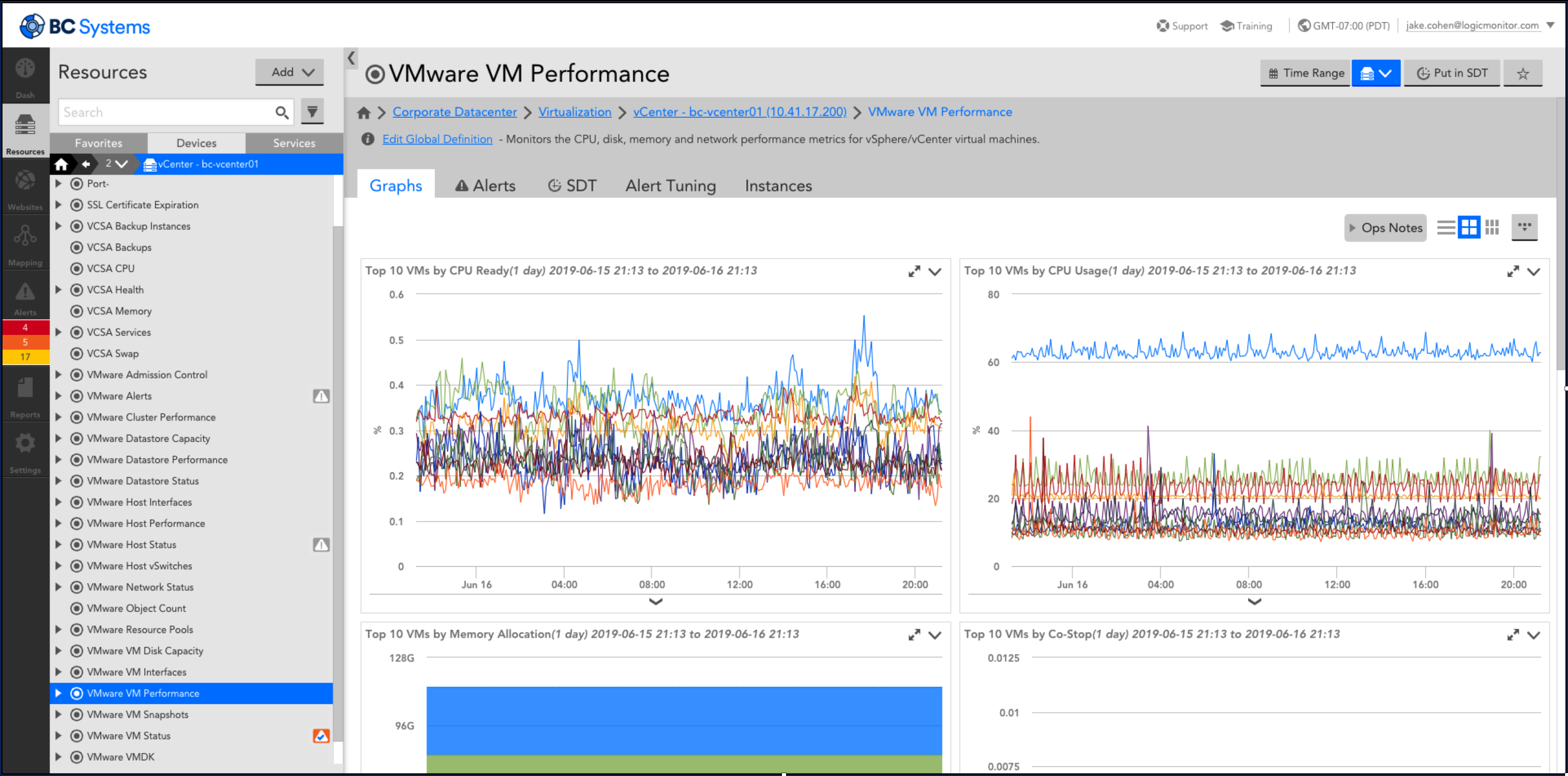The width and height of the screenshot is (1568, 776).
Task: Open the Add resource dropdown
Action: [289, 72]
